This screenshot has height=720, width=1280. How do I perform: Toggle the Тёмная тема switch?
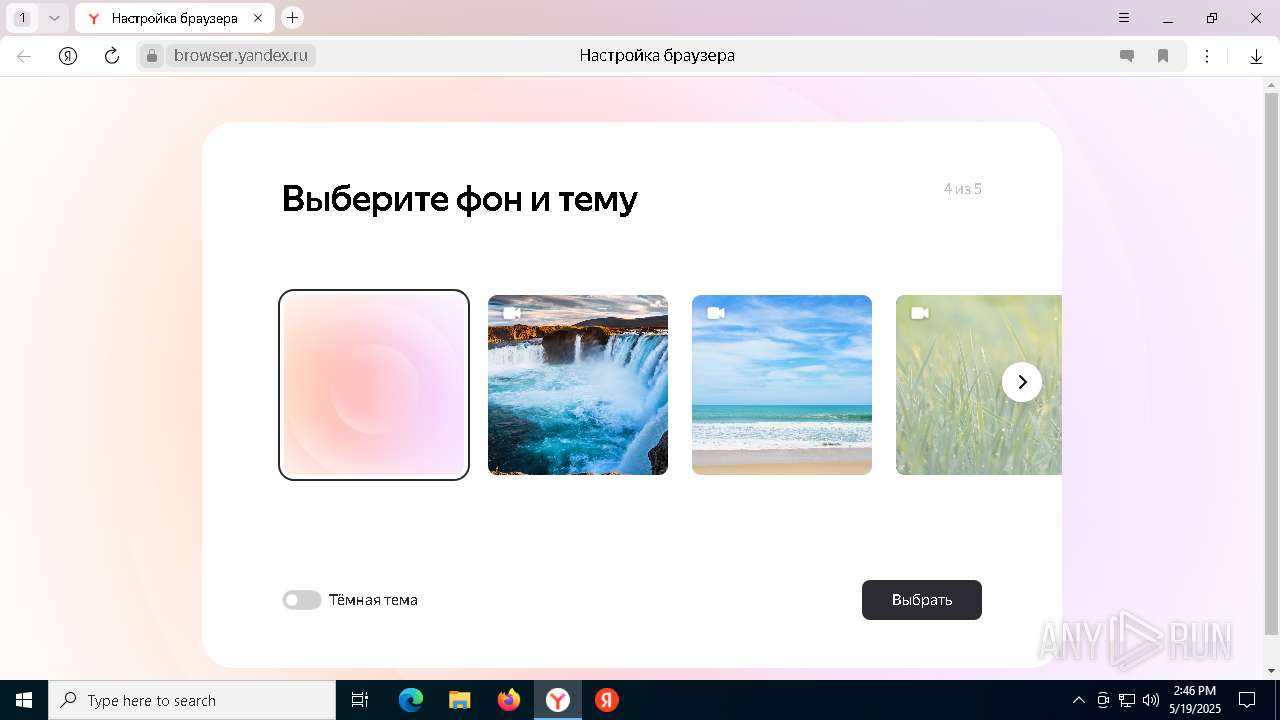301,600
